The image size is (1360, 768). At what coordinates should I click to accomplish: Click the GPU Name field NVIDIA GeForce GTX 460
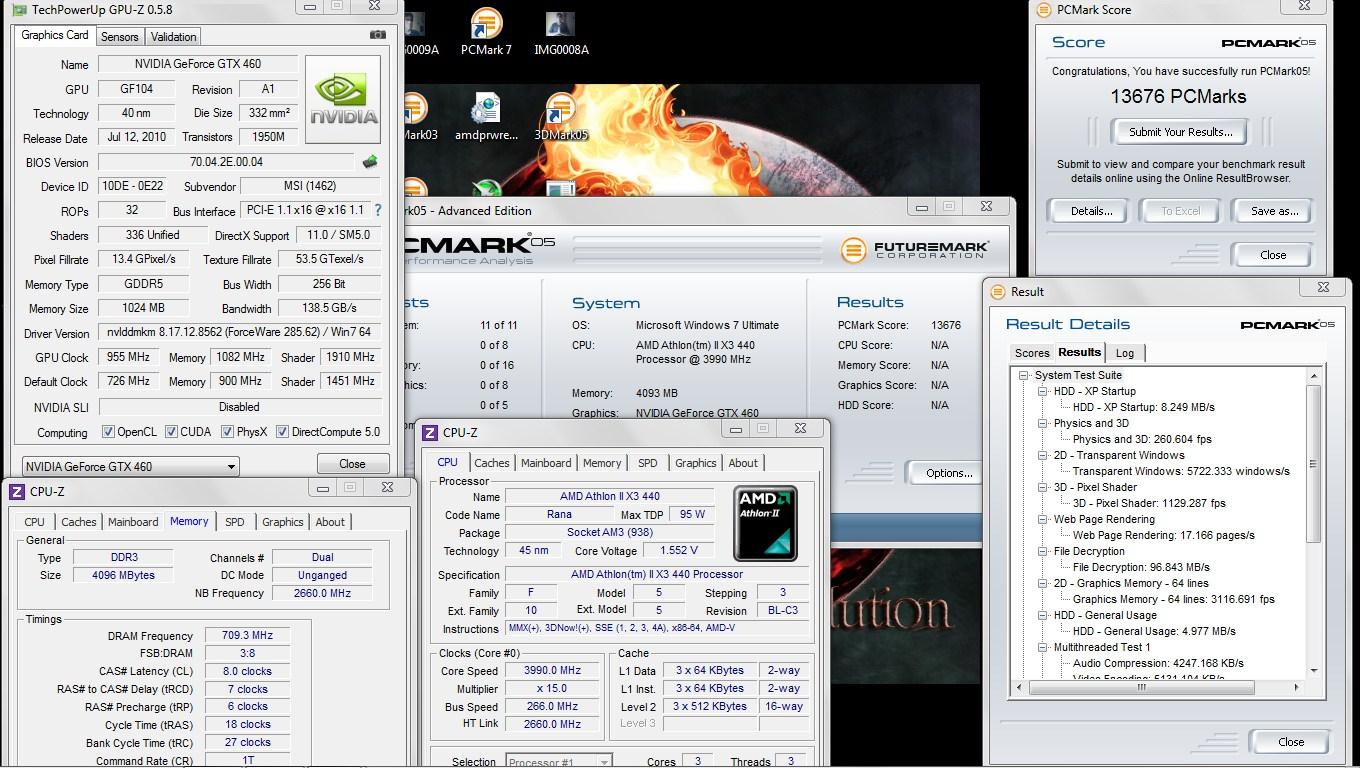(x=198, y=64)
